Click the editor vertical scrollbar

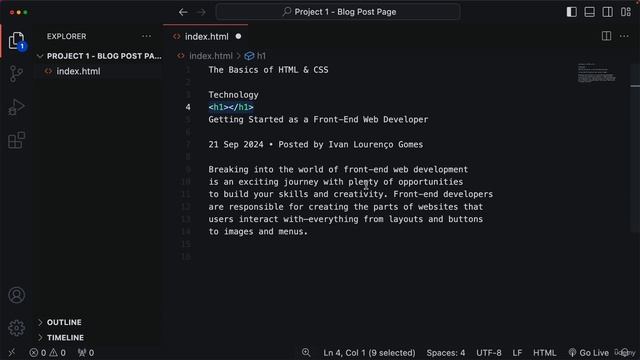click(x=635, y=147)
